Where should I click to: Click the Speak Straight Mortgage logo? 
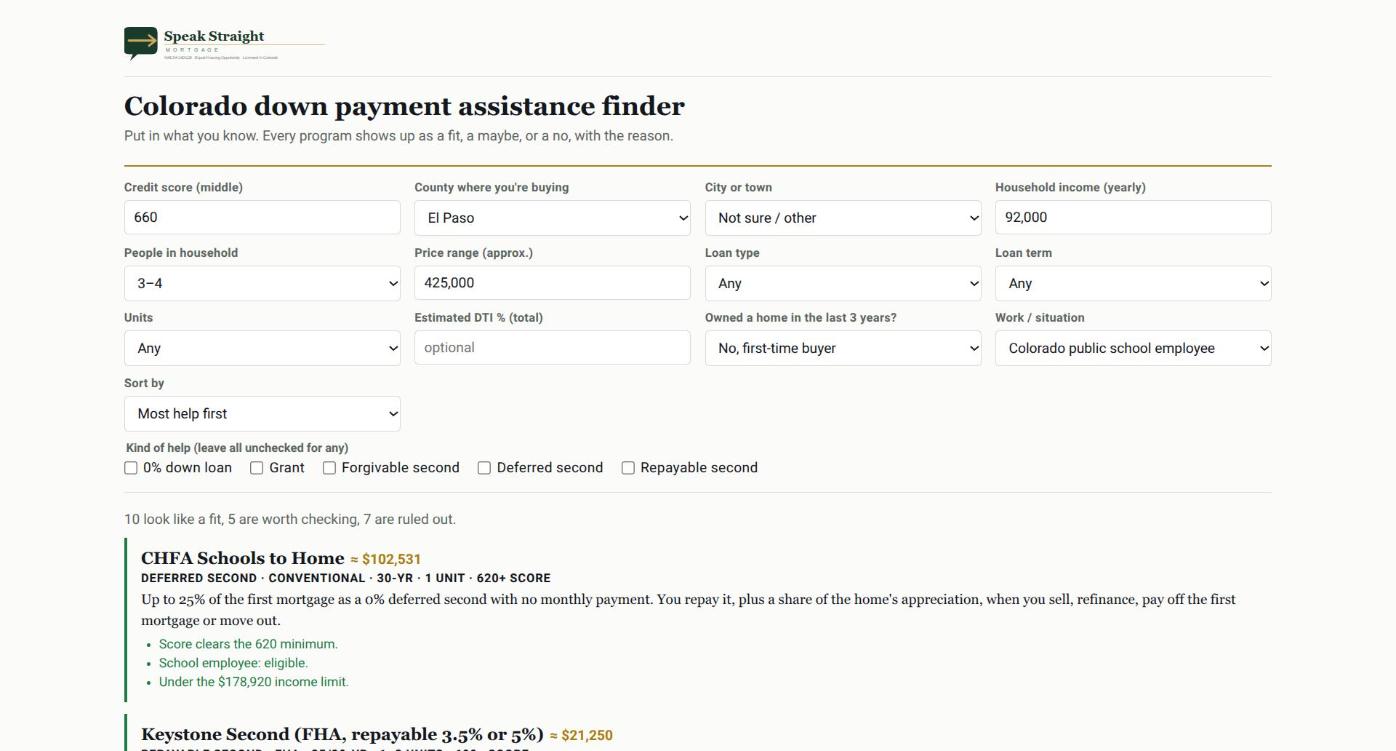coord(224,44)
